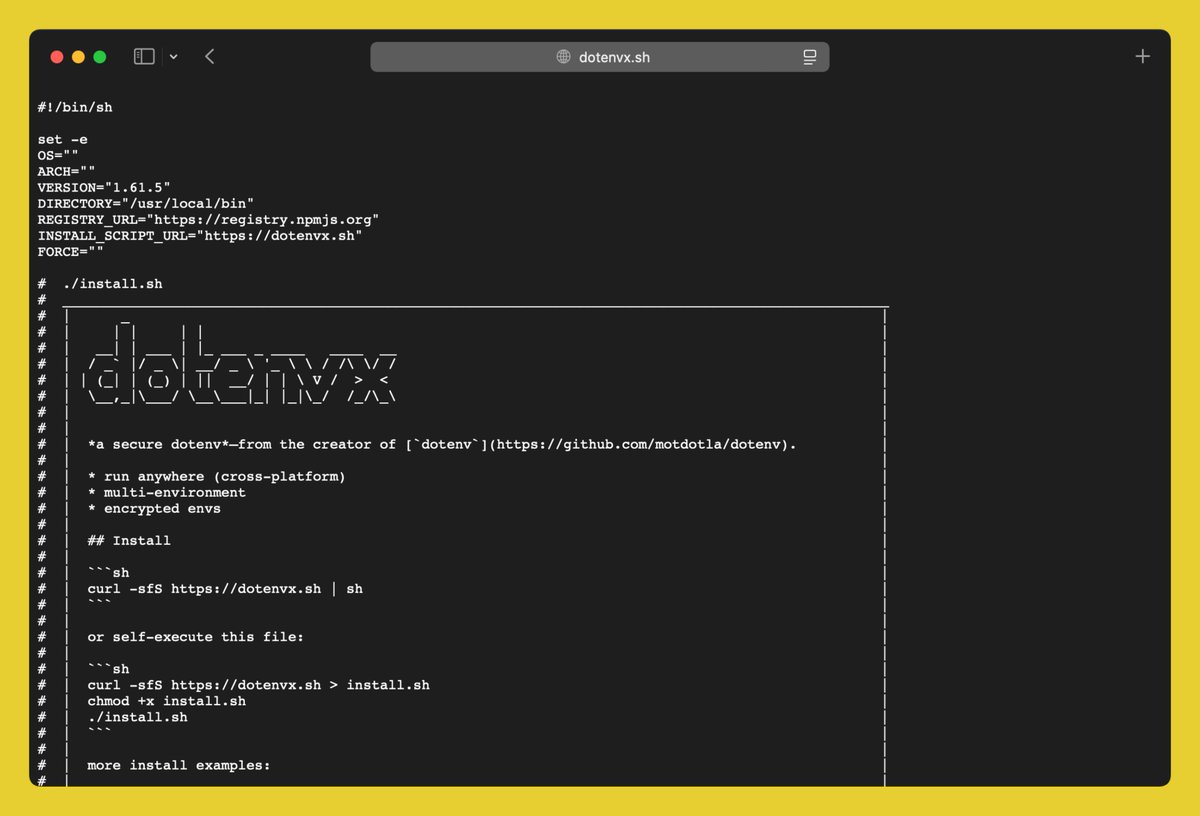Minimize the window with yellow button
1200x816 pixels.
(x=78, y=57)
